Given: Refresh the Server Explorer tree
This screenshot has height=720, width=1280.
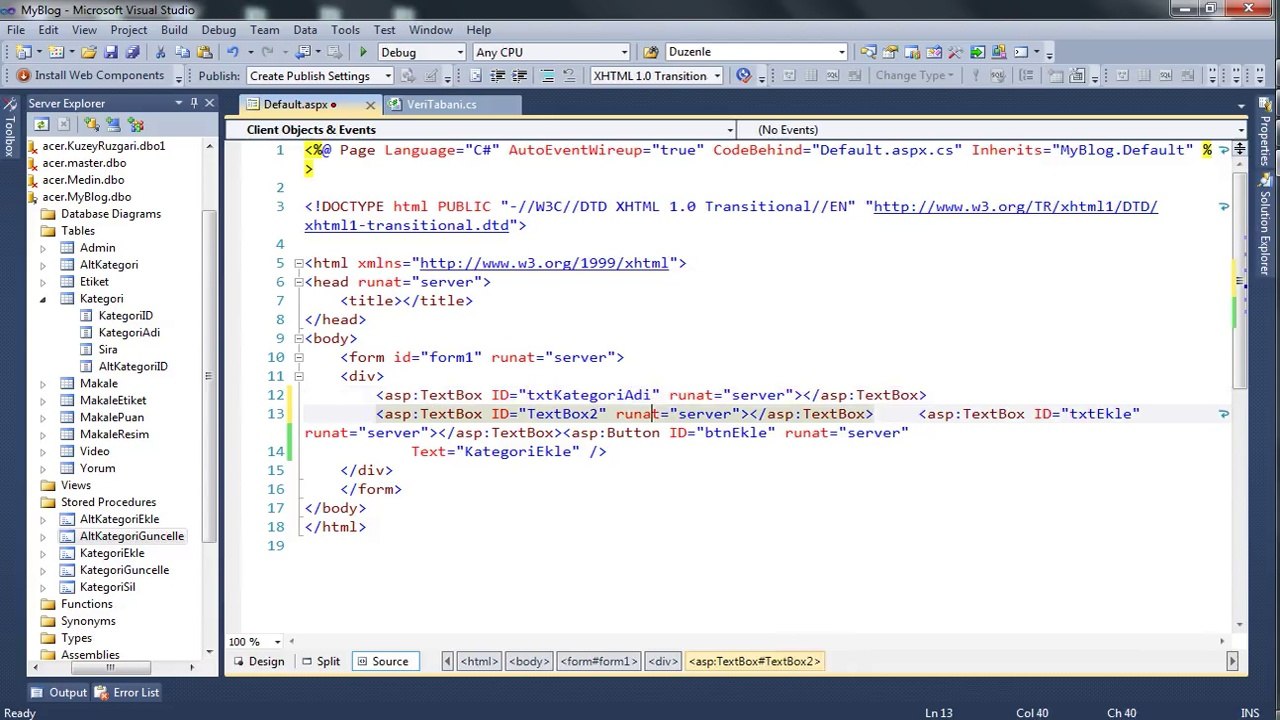Looking at the screenshot, I should coord(41,124).
